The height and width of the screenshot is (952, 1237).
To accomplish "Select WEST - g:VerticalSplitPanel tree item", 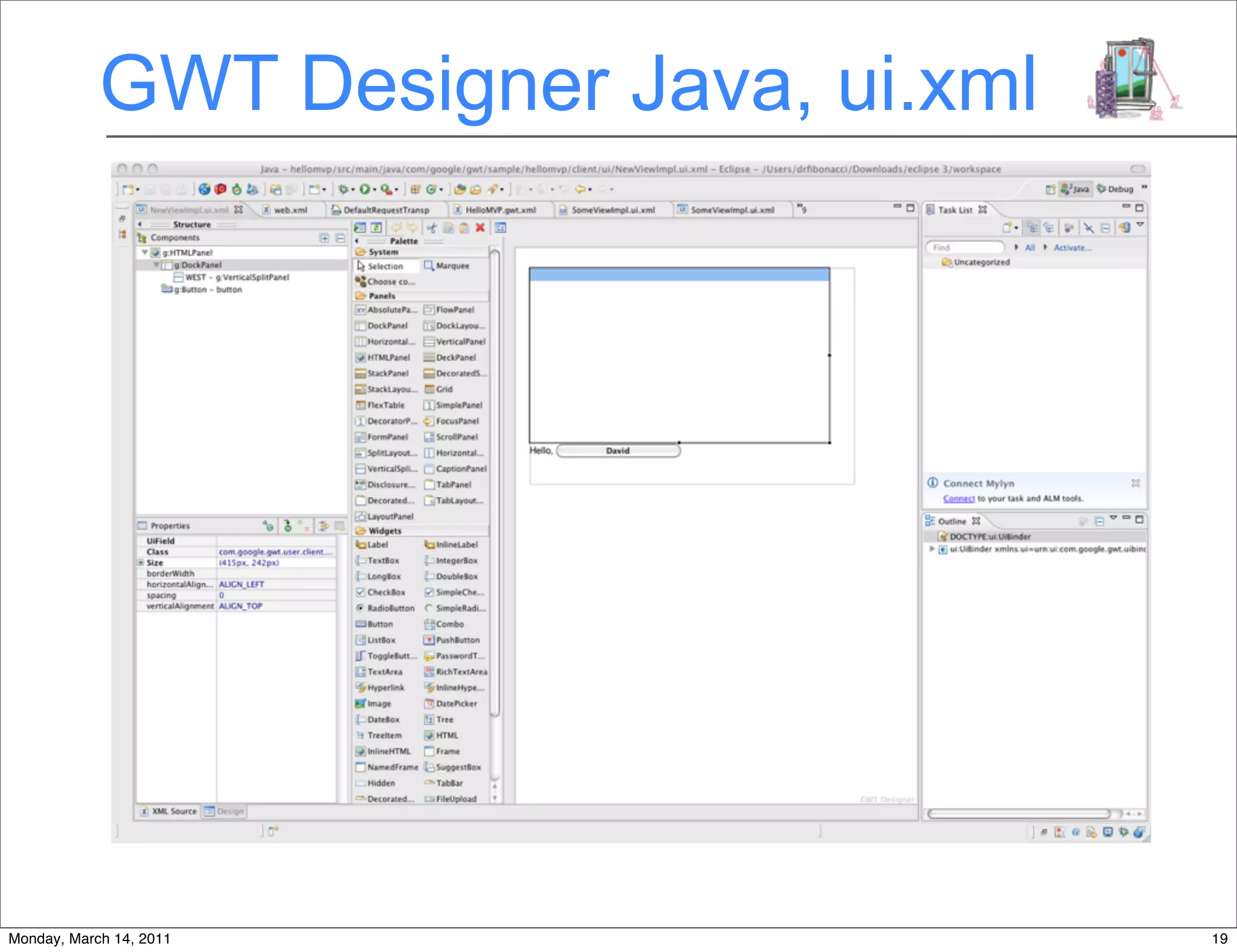I will (x=231, y=277).
